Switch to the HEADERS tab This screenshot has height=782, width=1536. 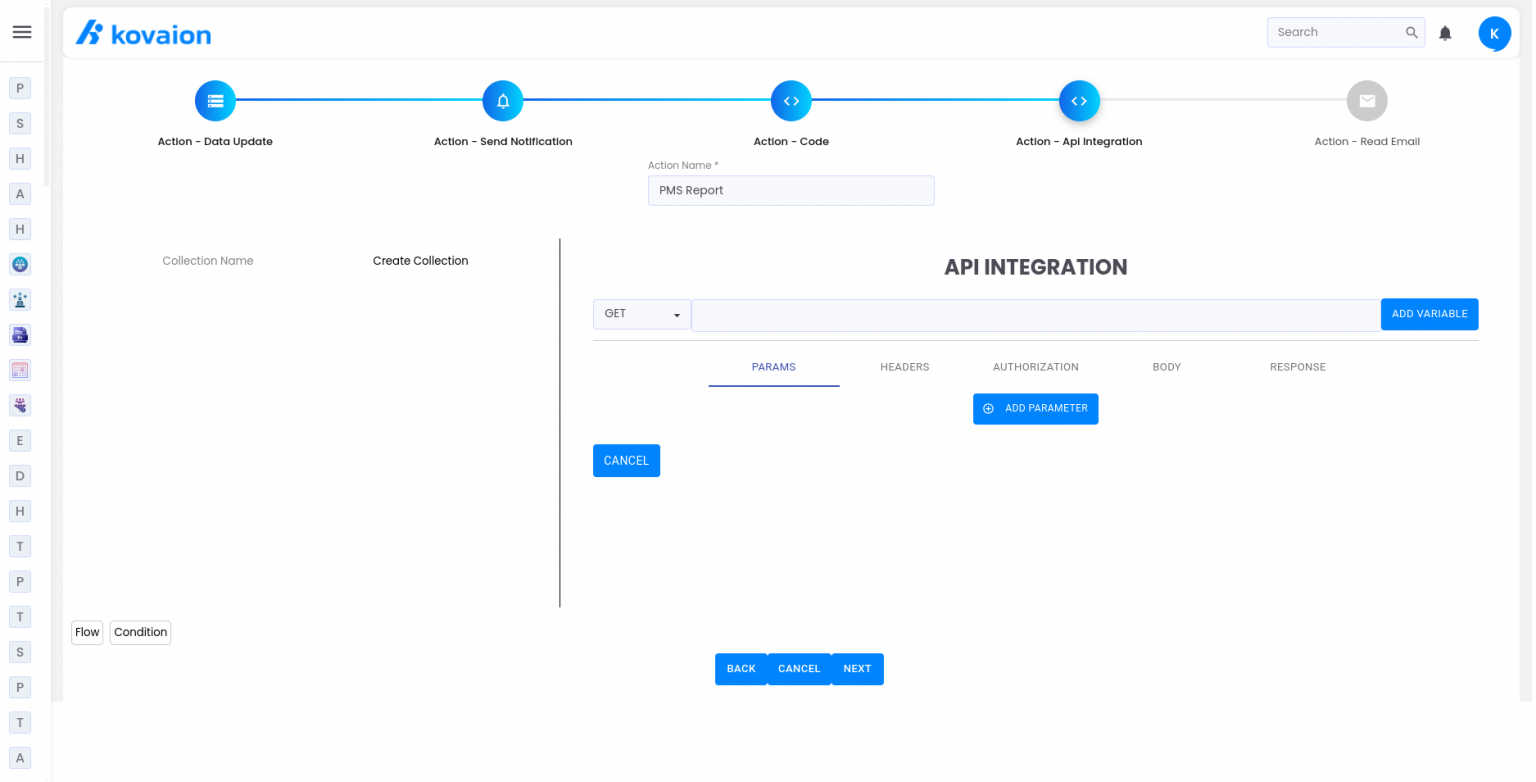pos(904,367)
